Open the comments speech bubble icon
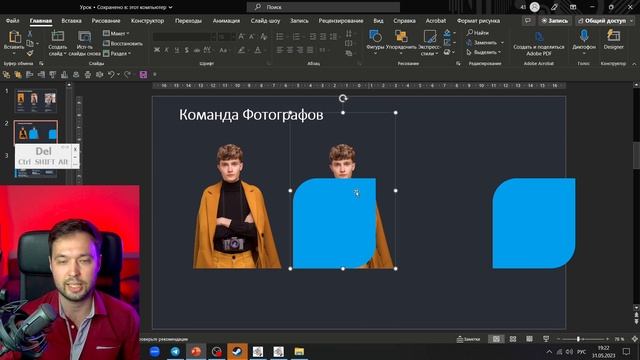640x360 pixels. click(528, 20)
